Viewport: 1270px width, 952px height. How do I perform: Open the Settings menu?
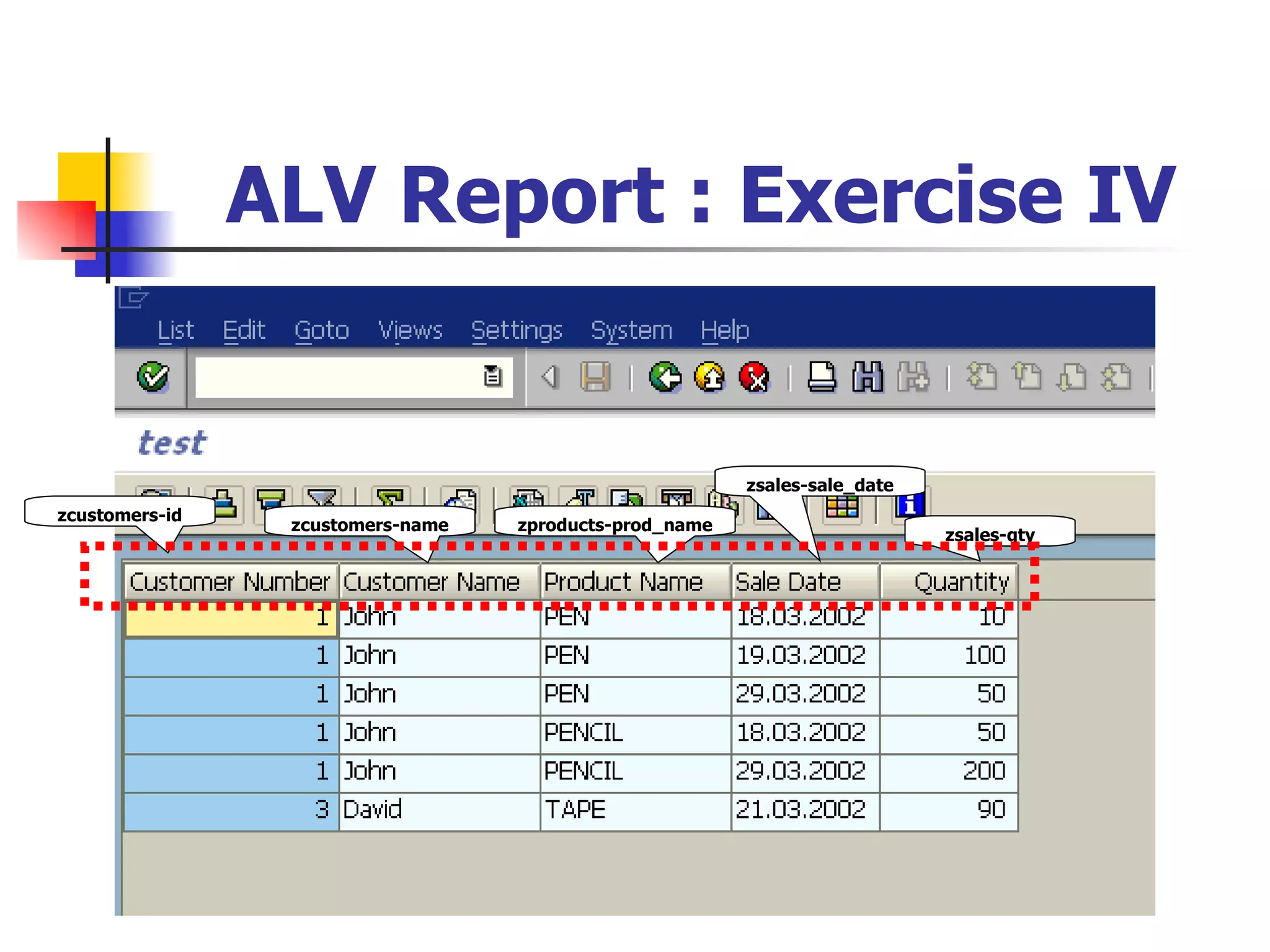point(517,330)
